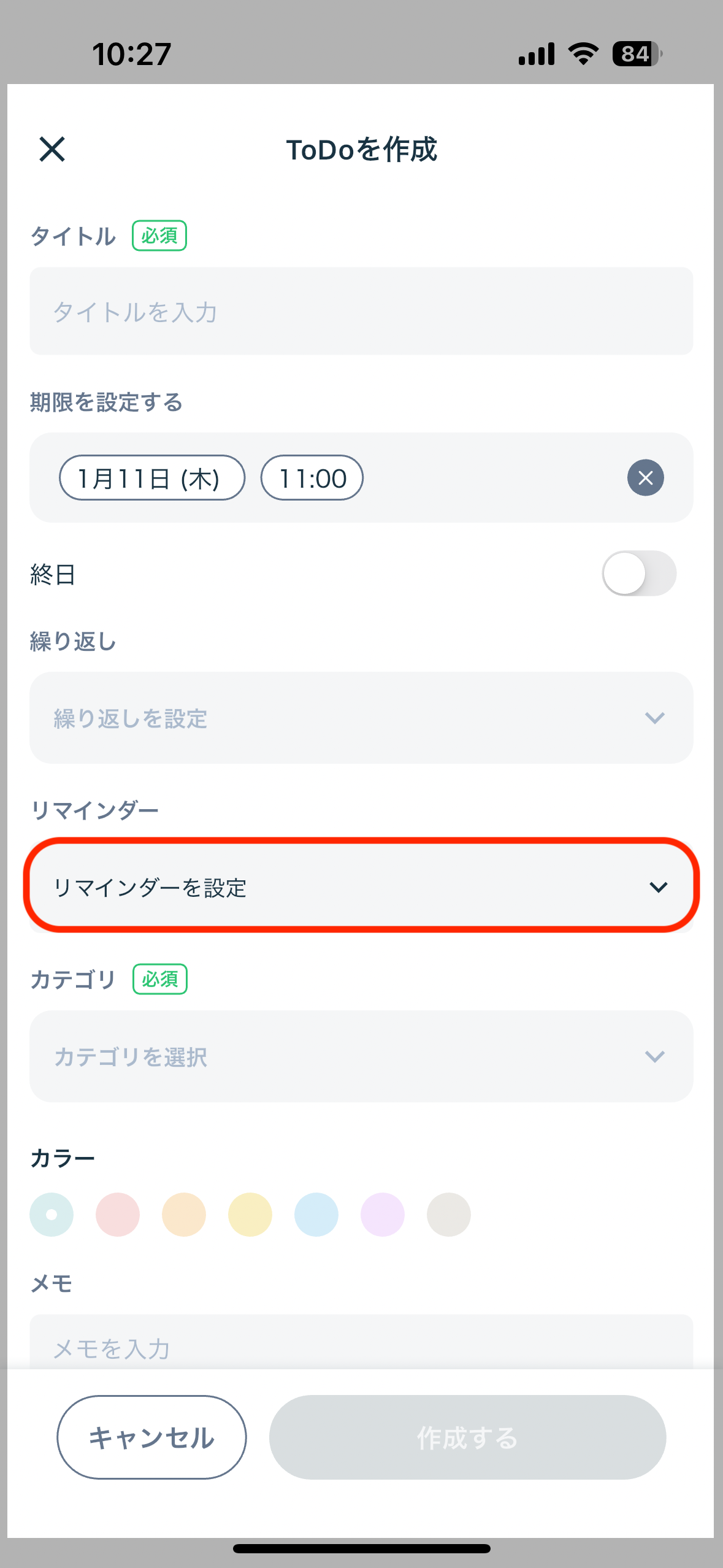Tap the 作成する button
The width and height of the screenshot is (723, 1568).
point(467,1437)
